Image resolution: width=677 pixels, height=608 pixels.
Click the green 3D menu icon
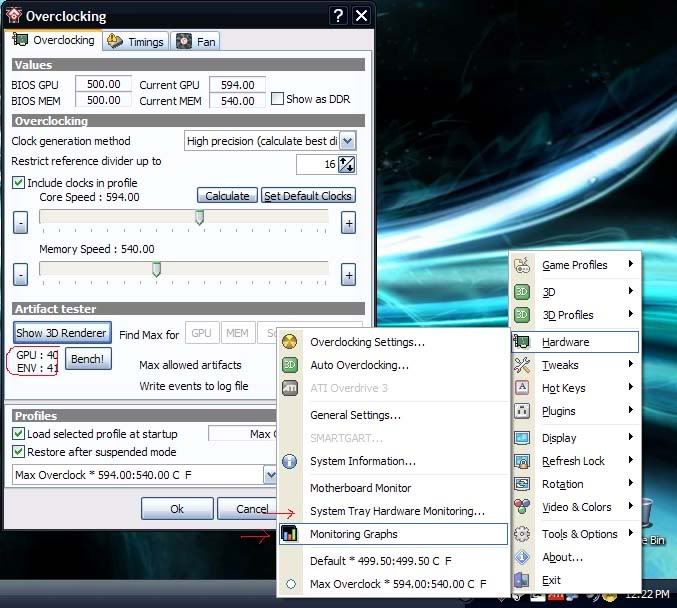[x=522, y=292]
